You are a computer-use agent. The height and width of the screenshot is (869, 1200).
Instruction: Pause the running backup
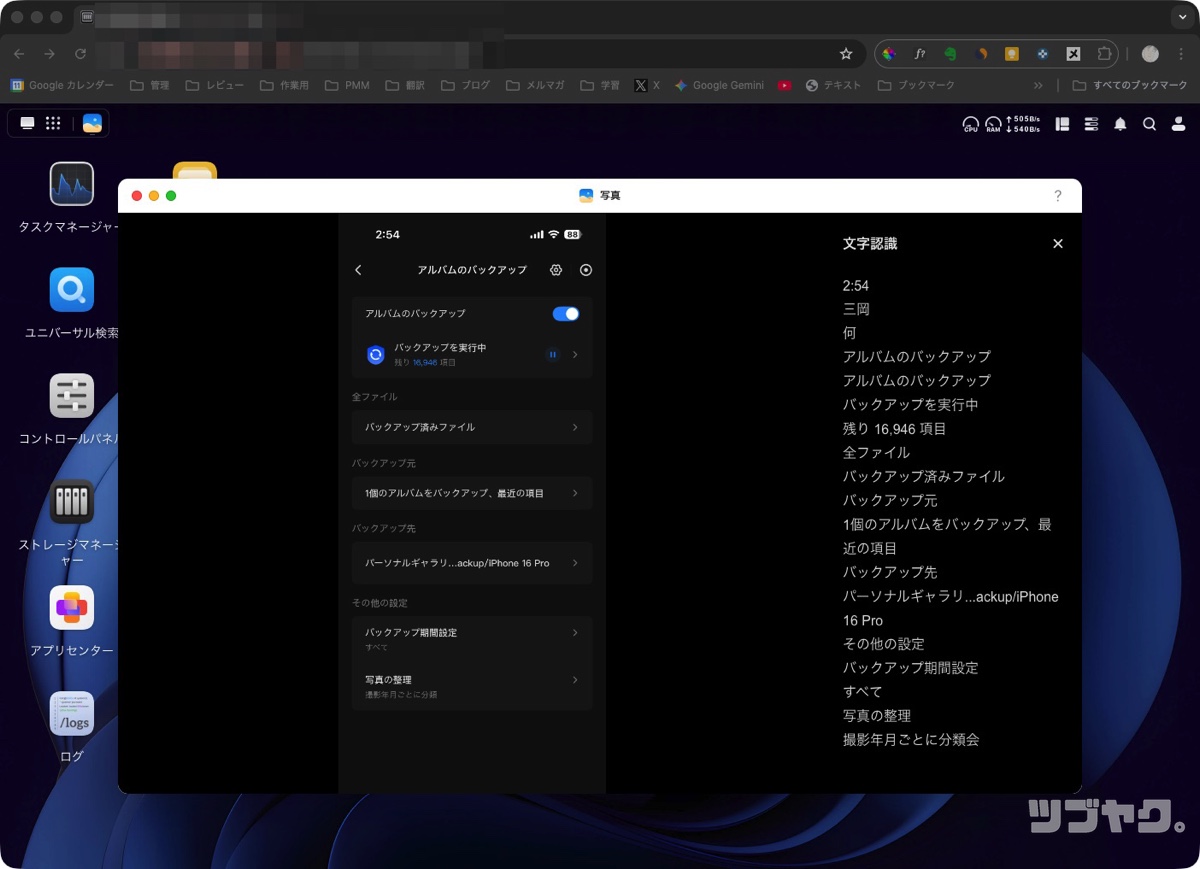click(552, 355)
